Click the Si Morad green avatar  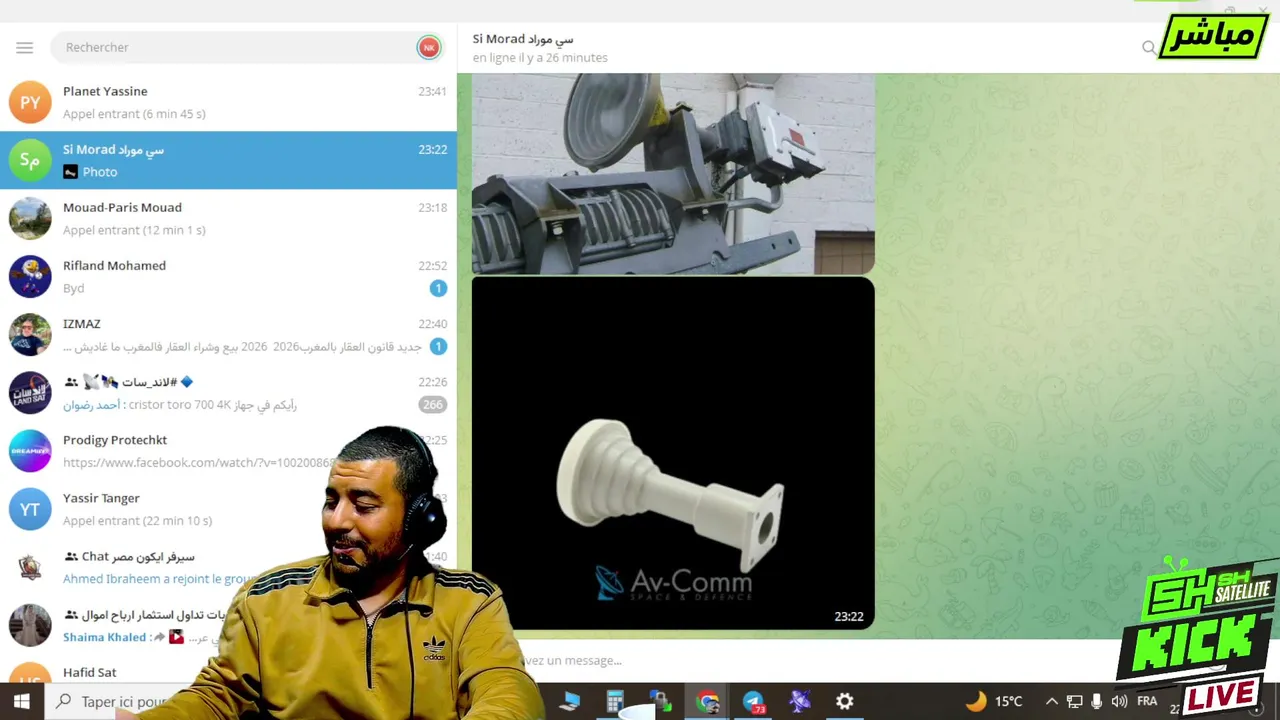pos(30,160)
